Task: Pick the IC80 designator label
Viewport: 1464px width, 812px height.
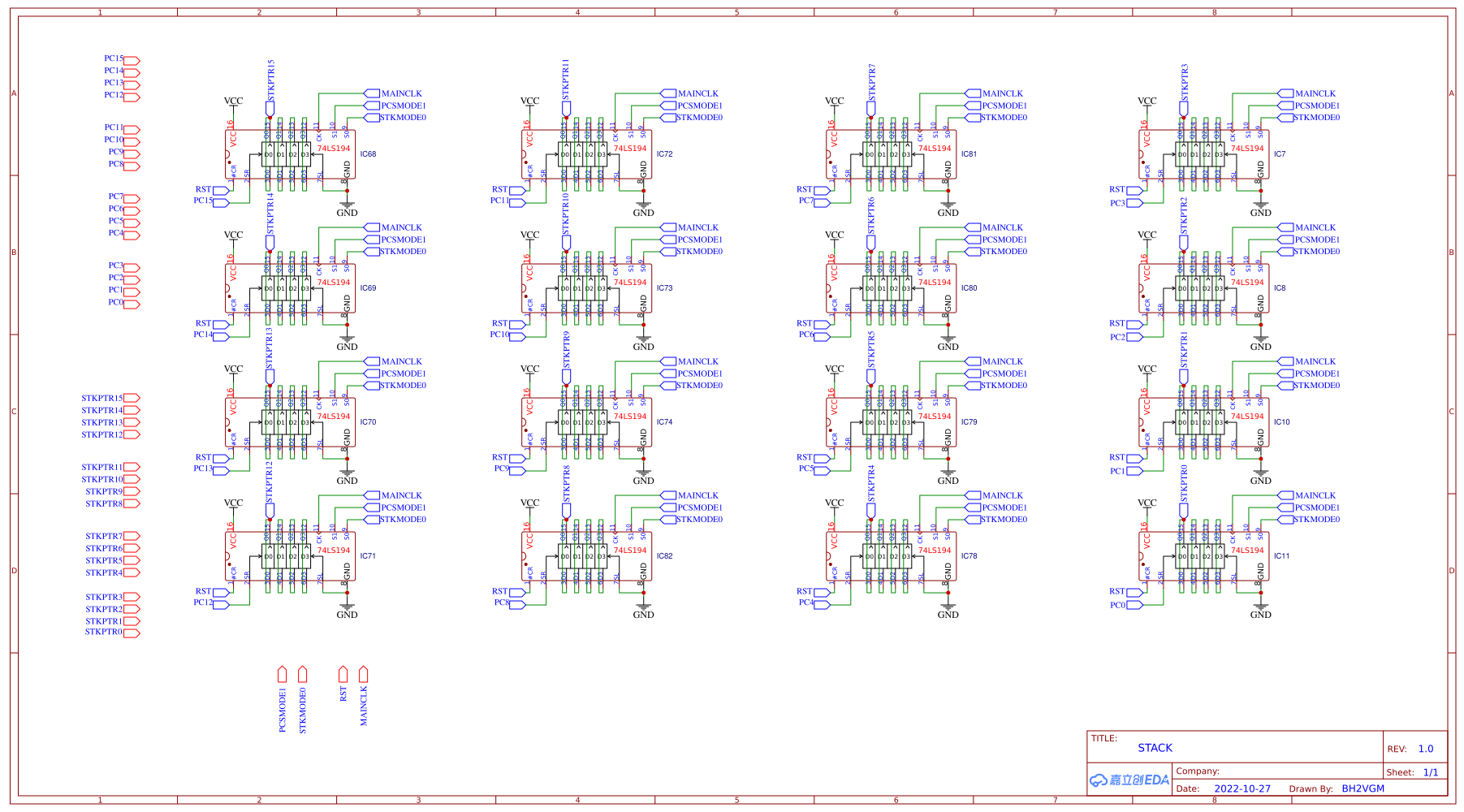Action: click(x=969, y=288)
